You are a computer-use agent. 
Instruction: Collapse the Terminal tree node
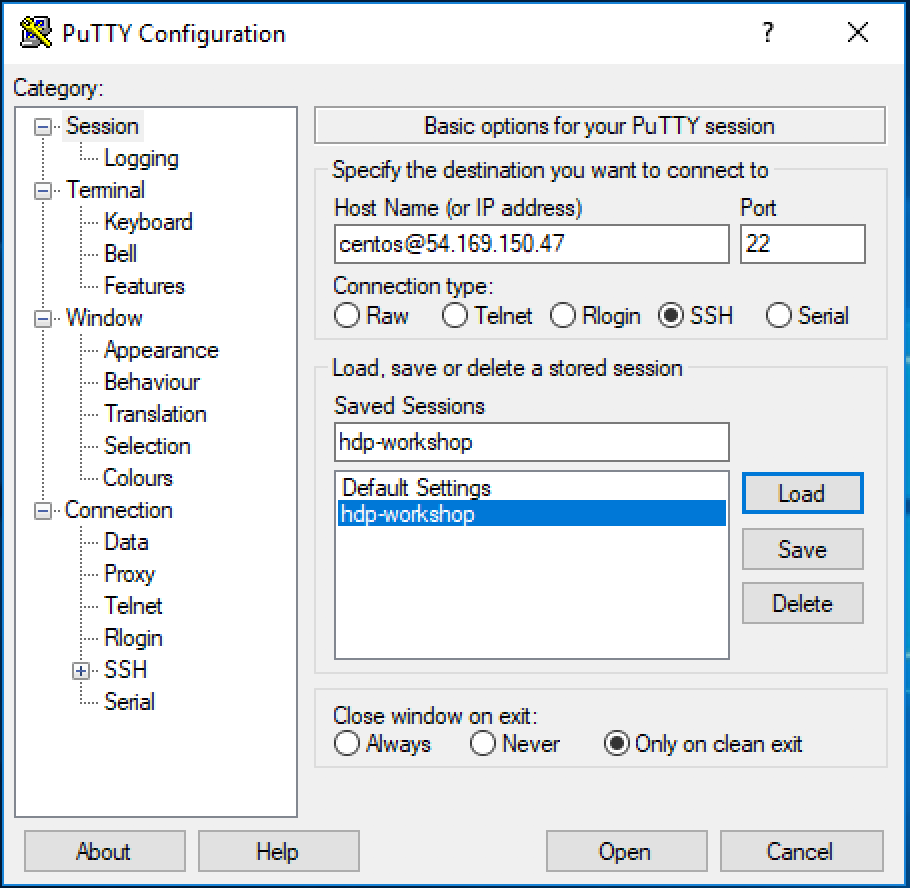(43, 191)
